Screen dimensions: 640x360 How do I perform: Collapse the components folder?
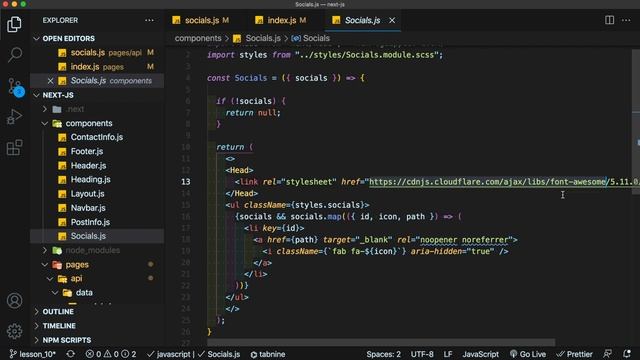coord(89,123)
